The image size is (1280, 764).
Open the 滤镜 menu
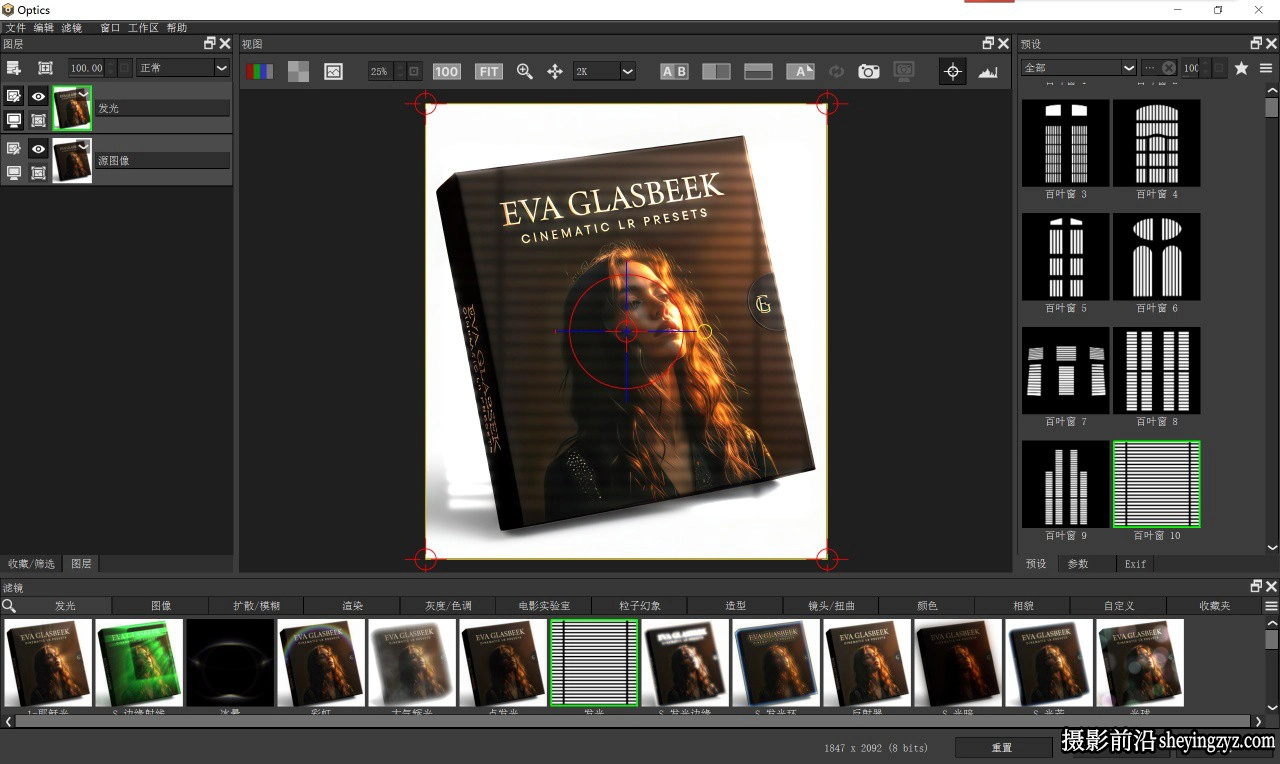coord(72,28)
